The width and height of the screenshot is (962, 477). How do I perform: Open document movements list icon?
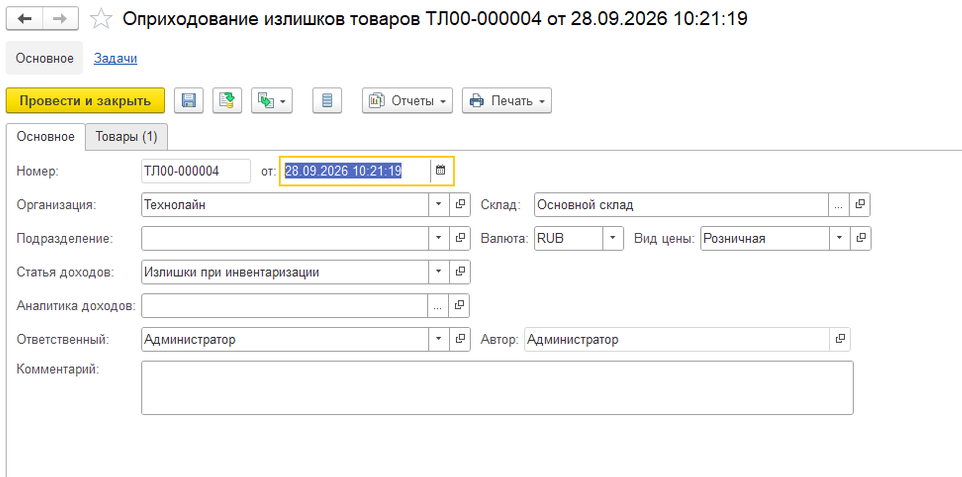[327, 101]
